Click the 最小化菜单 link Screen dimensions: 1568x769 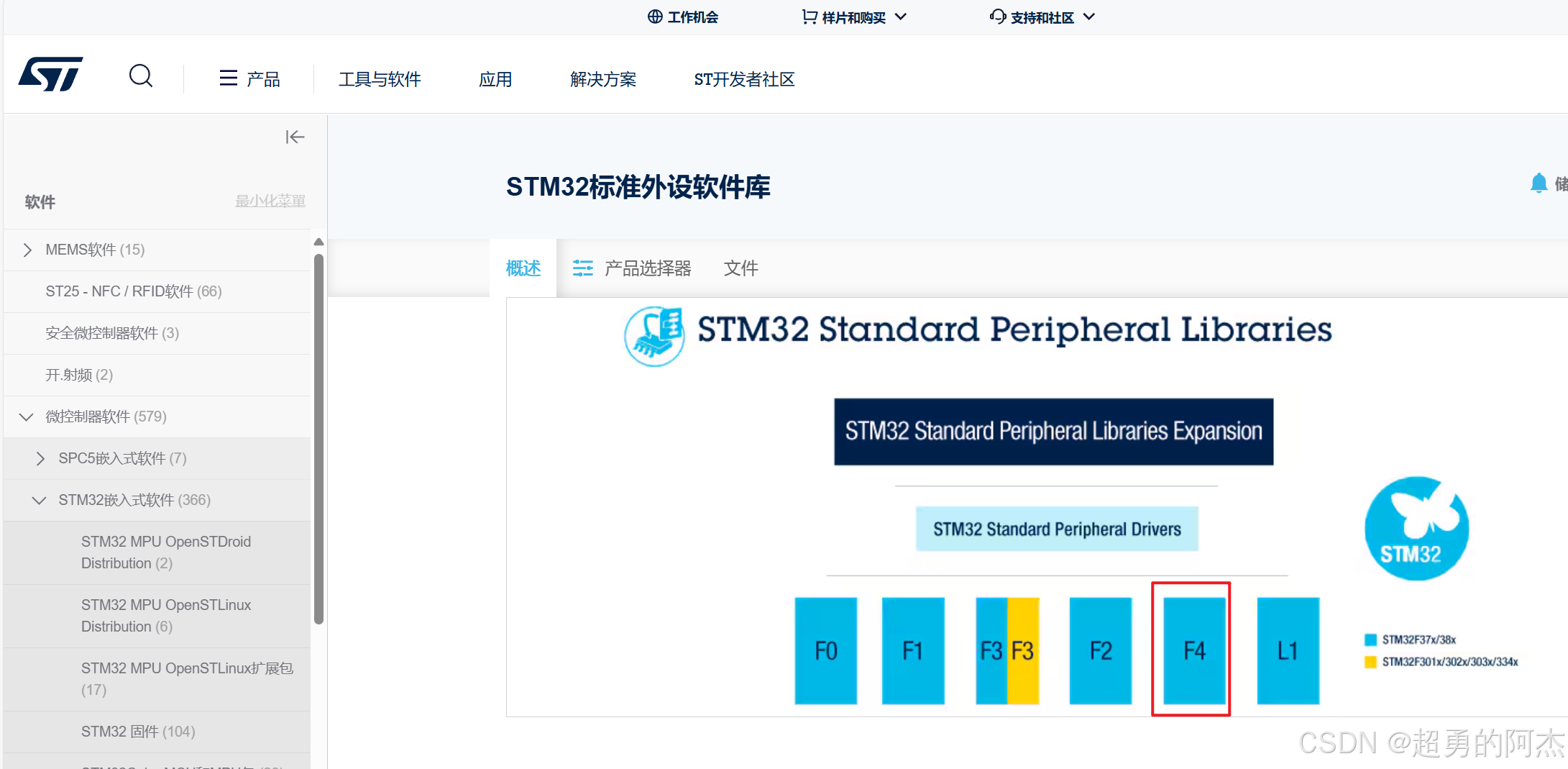click(x=270, y=201)
